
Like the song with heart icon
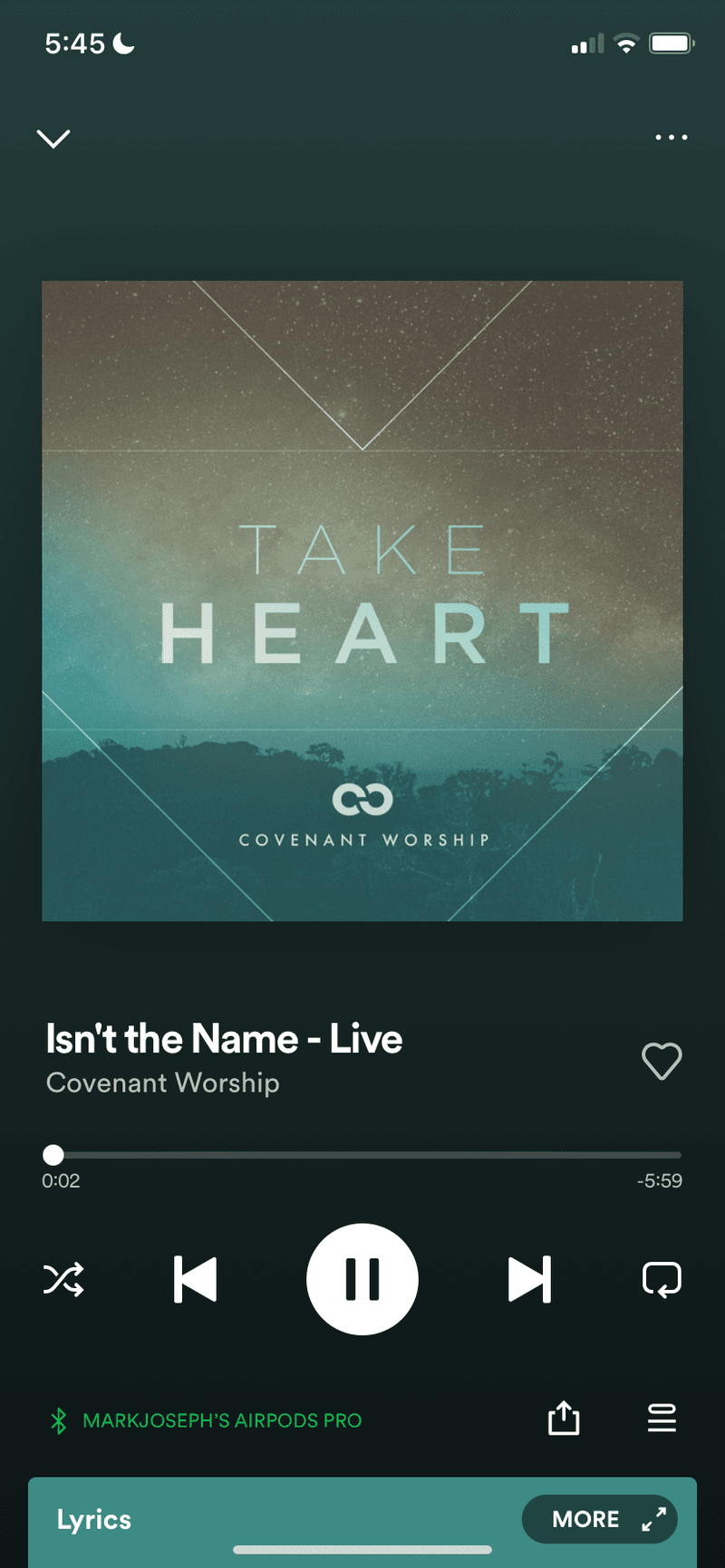point(662,1061)
